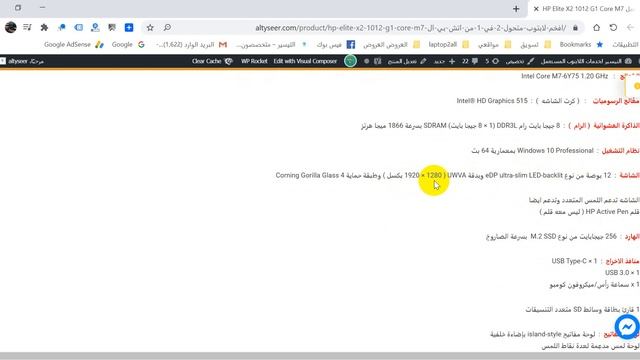Open the Extensions puzzle icon
640x360 pixels.
(44, 27)
